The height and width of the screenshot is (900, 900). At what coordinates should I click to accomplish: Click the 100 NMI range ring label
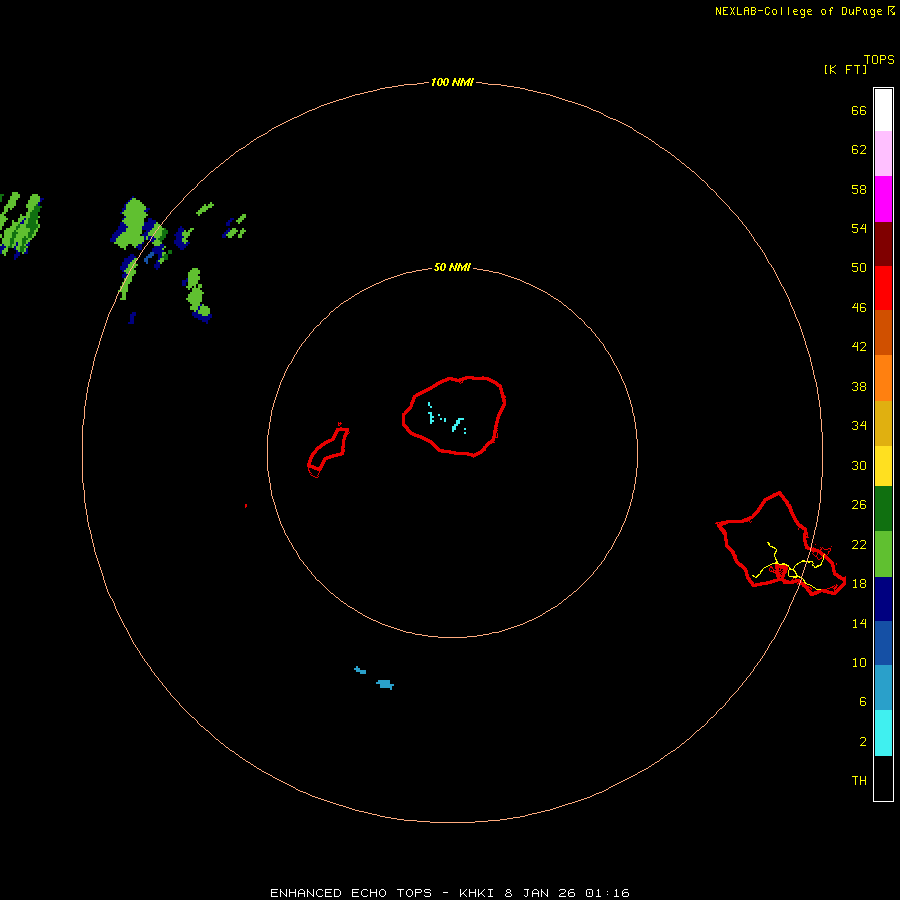click(x=452, y=82)
